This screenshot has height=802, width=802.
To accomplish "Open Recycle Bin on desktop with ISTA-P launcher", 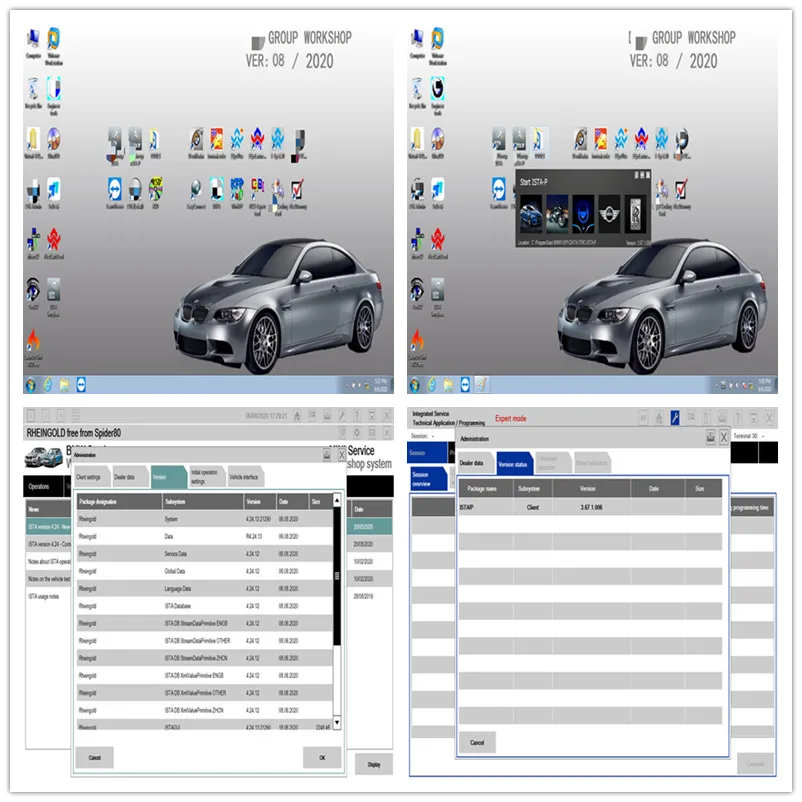I will [x=417, y=94].
